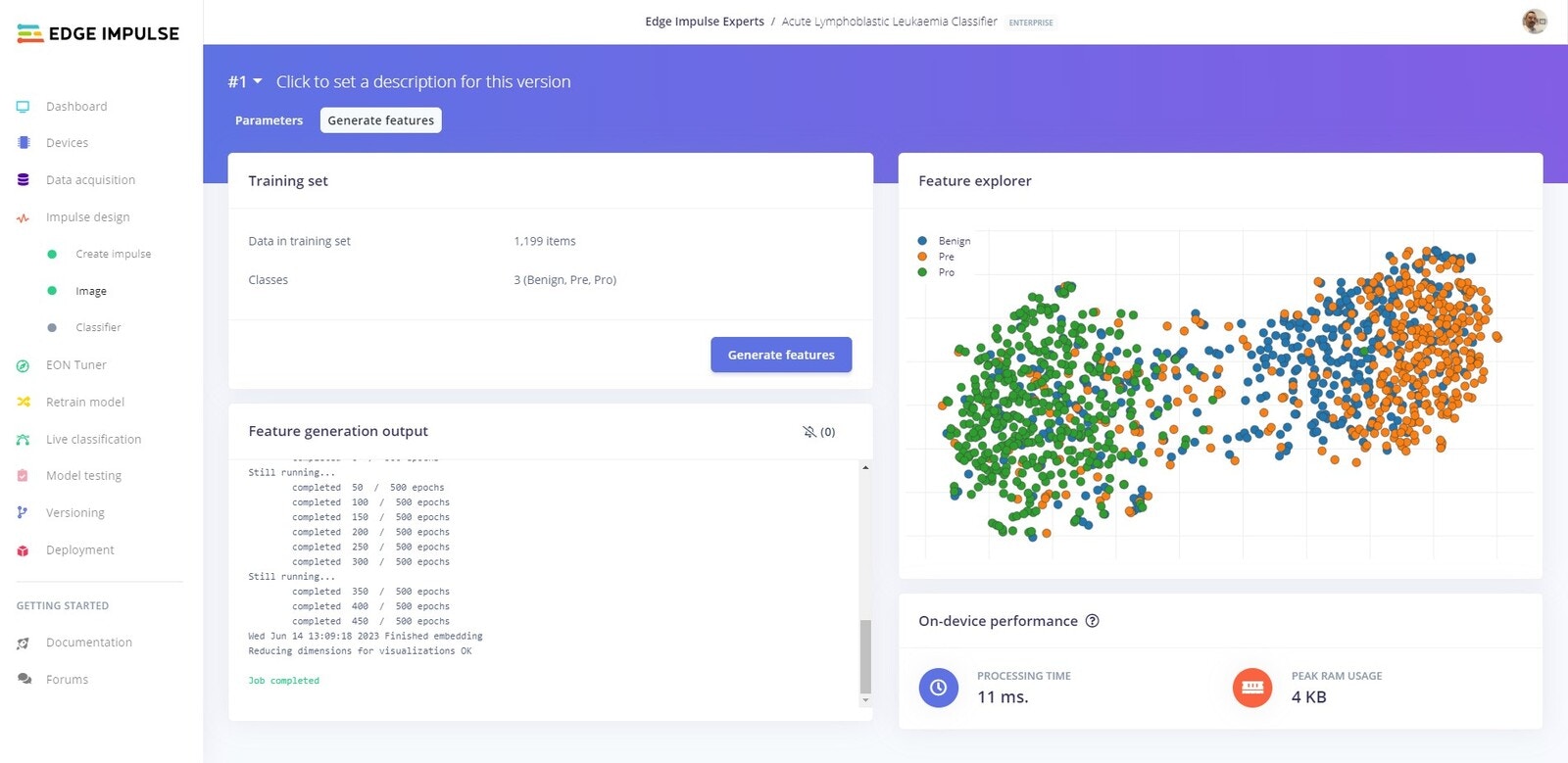1568x763 pixels.
Task: Click the Forums chat icon
Action: (x=24, y=680)
